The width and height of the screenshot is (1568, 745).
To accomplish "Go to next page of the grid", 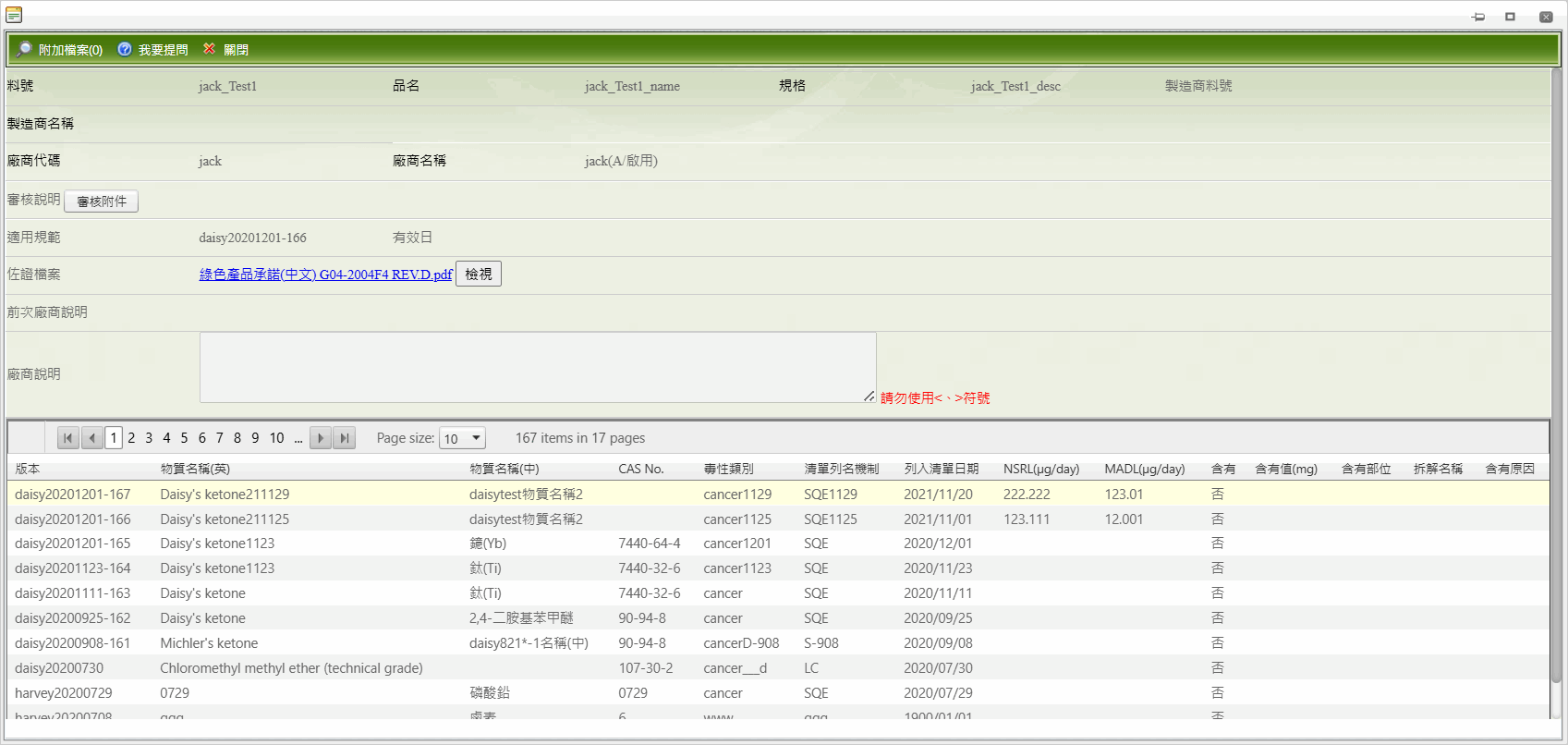I will (321, 438).
